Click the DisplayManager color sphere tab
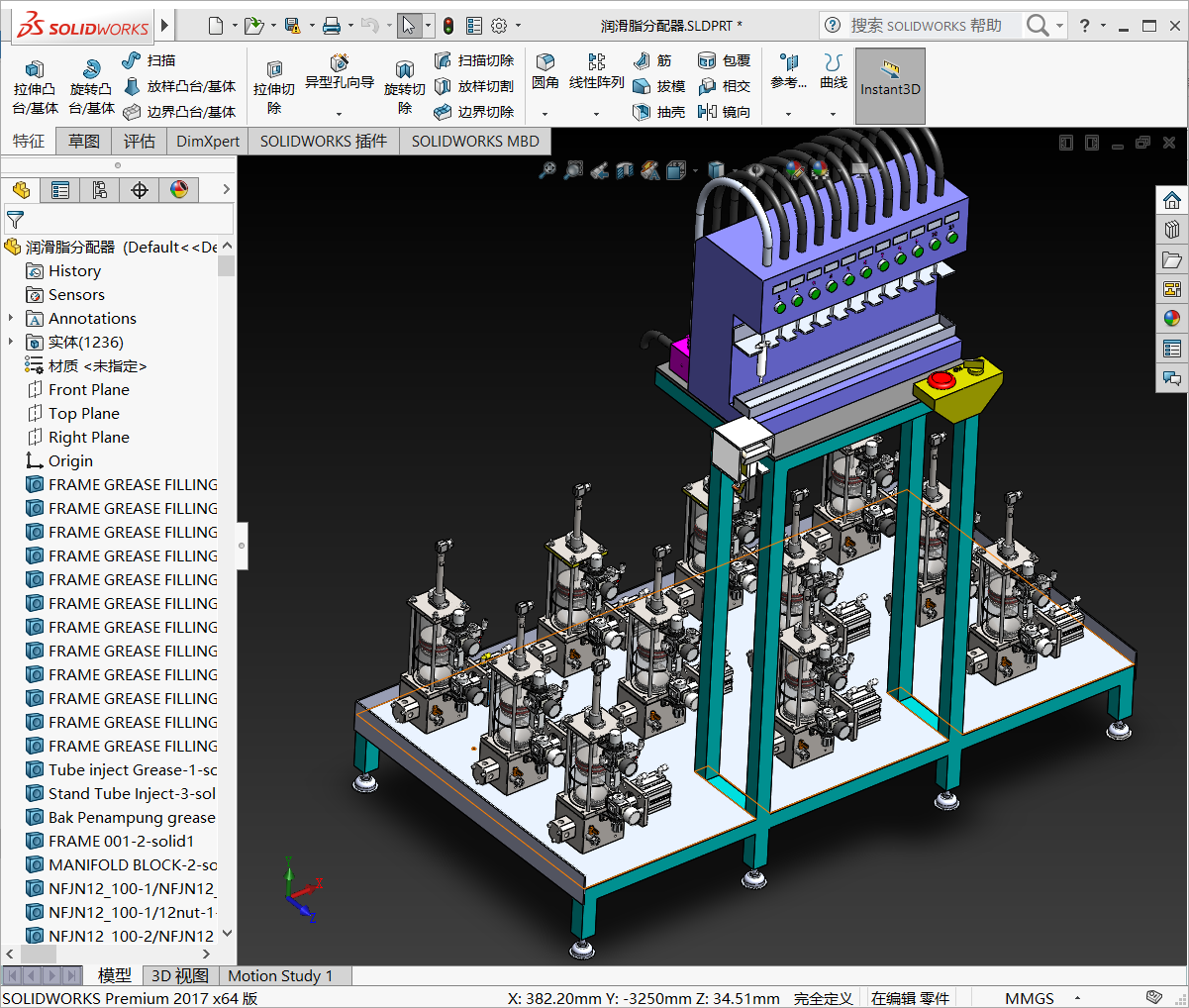This screenshot has height=1008, width=1189. [179, 190]
